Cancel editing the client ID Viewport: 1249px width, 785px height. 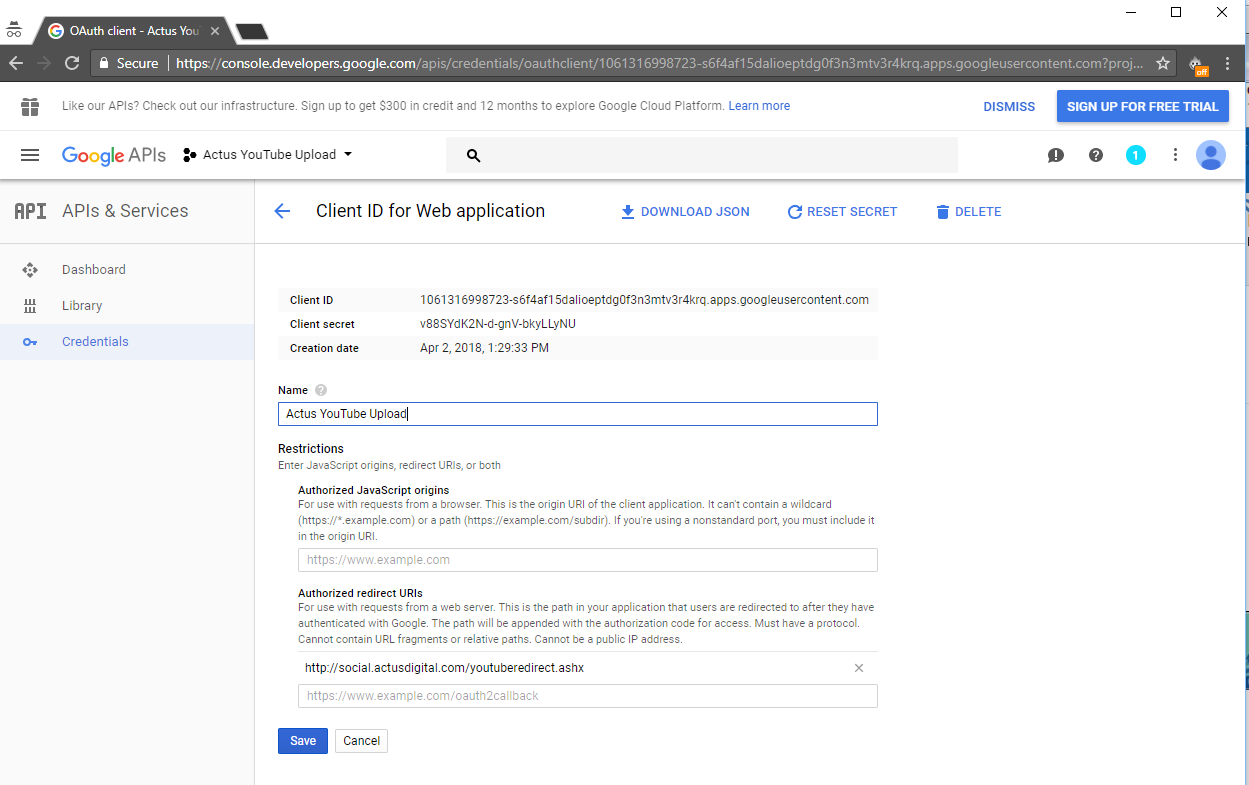(x=361, y=741)
